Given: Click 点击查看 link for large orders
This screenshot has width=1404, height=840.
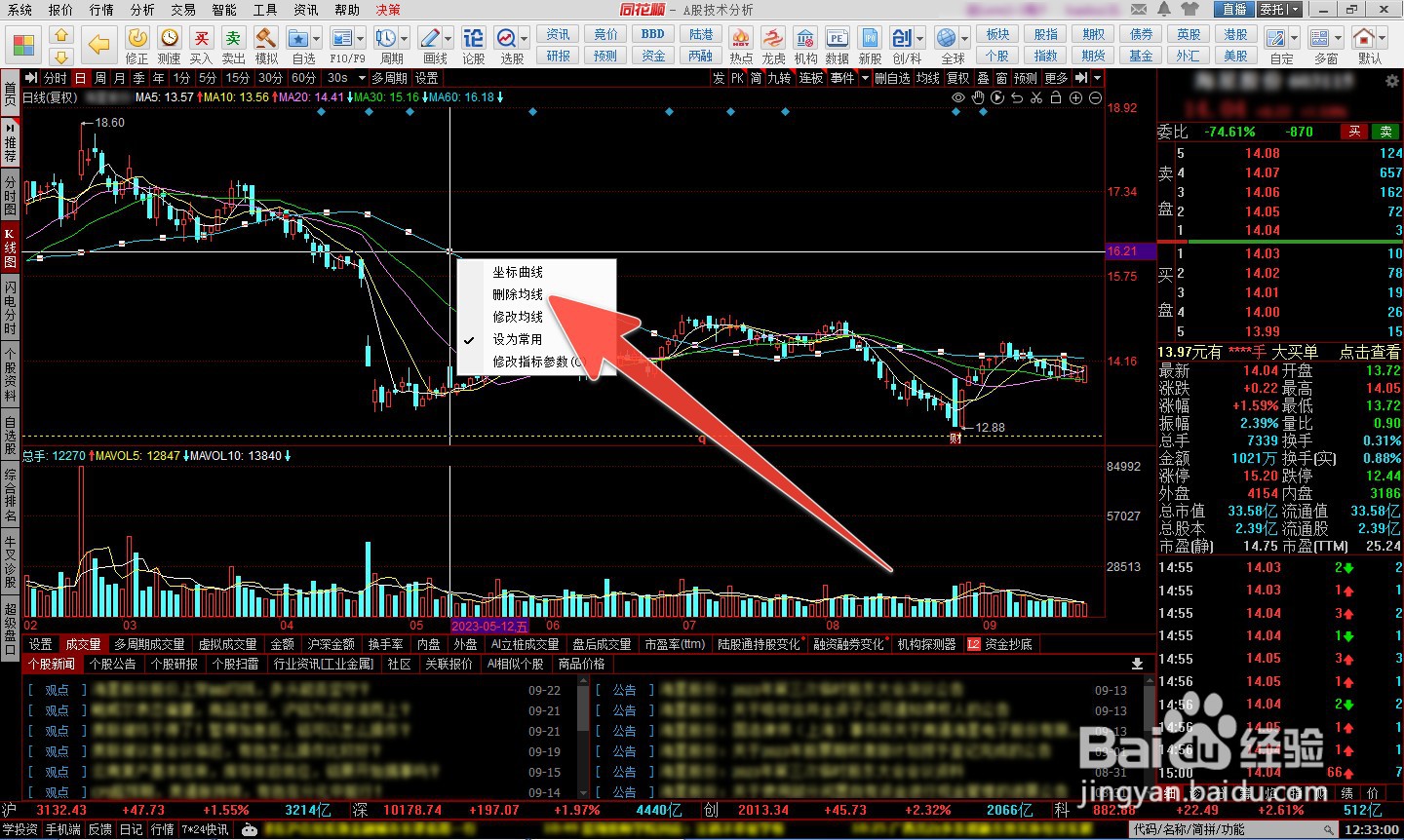Looking at the screenshot, I should [x=1370, y=352].
